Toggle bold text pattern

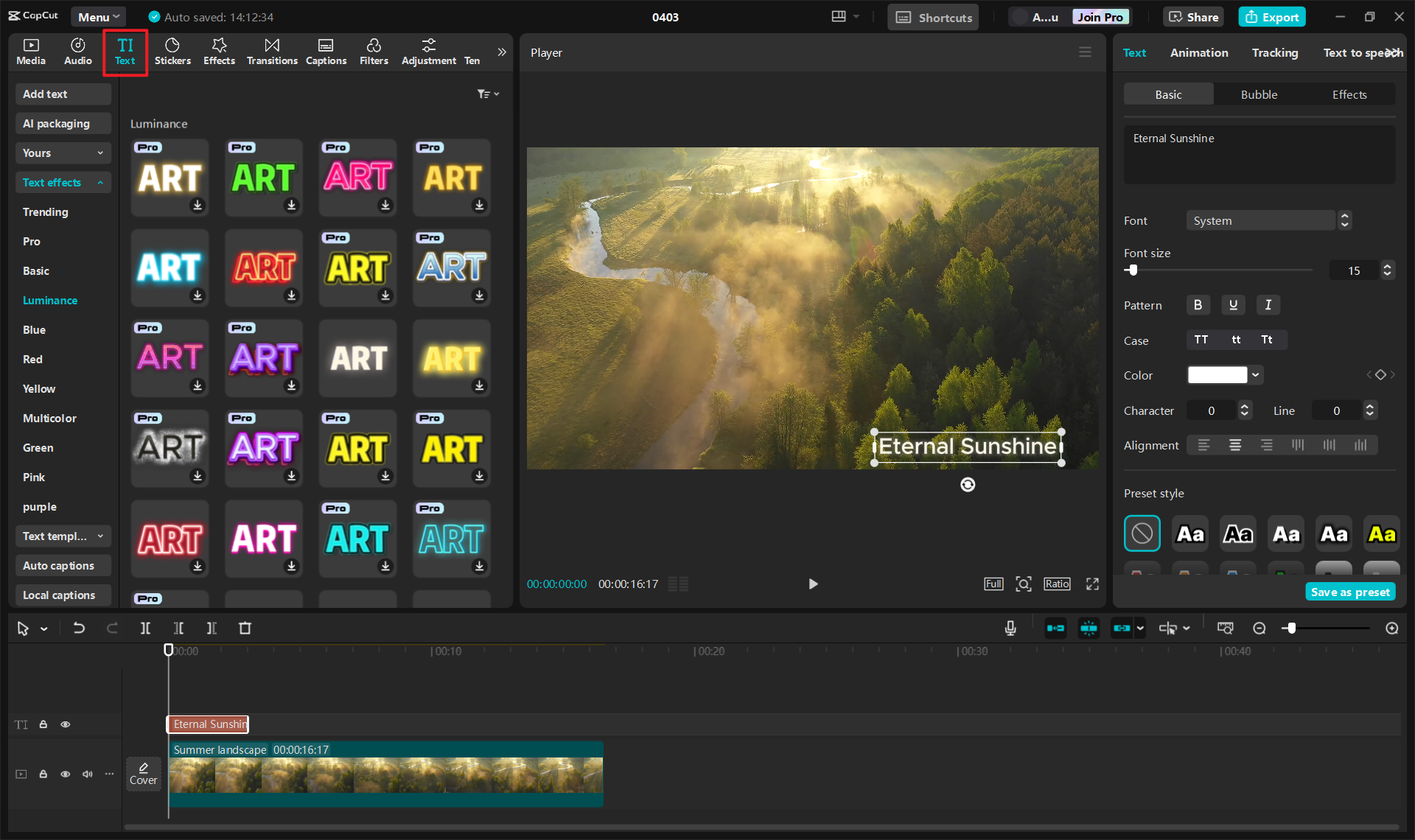pyautogui.click(x=1198, y=304)
